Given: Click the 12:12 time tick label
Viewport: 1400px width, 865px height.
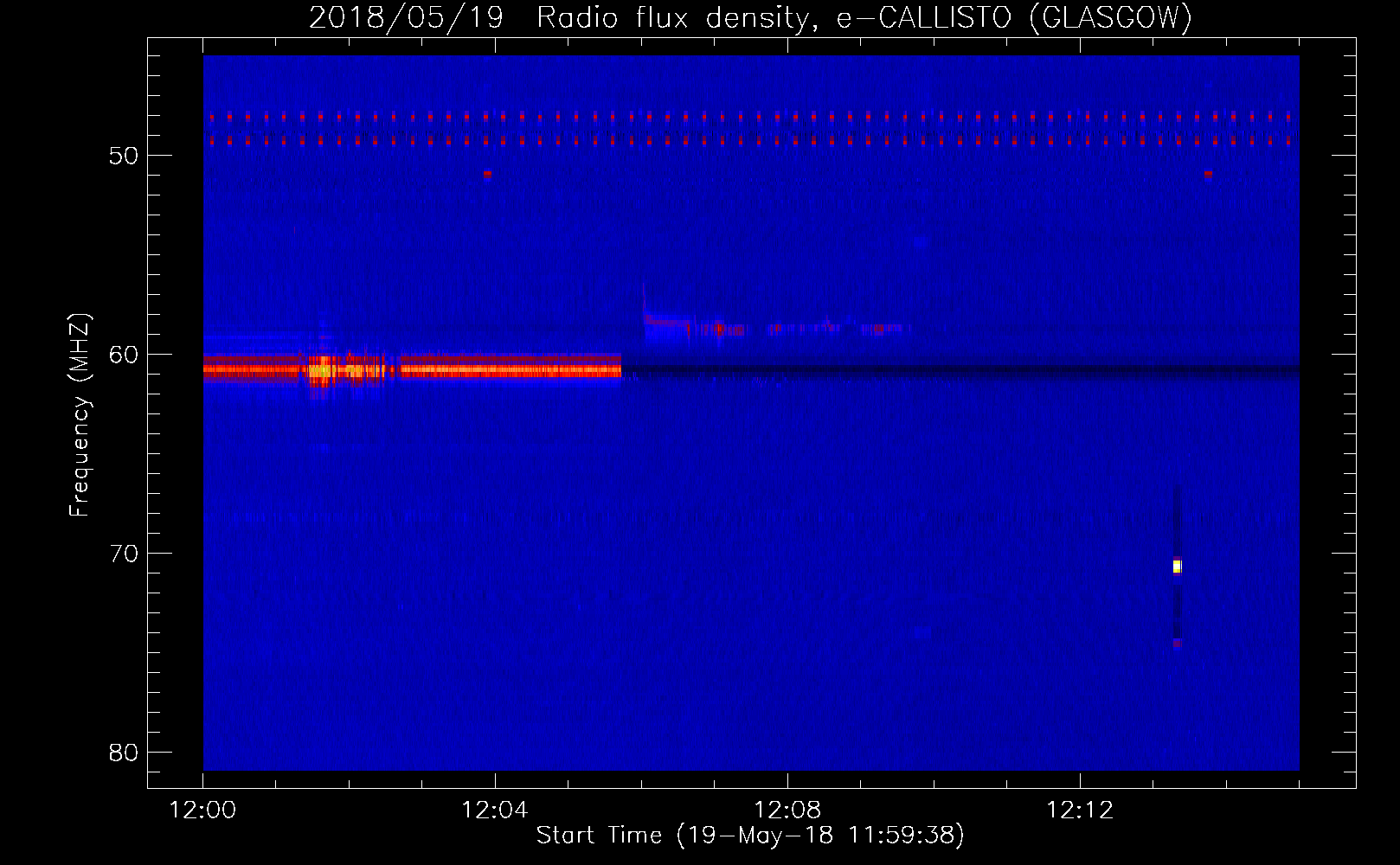Looking at the screenshot, I should [1080, 811].
